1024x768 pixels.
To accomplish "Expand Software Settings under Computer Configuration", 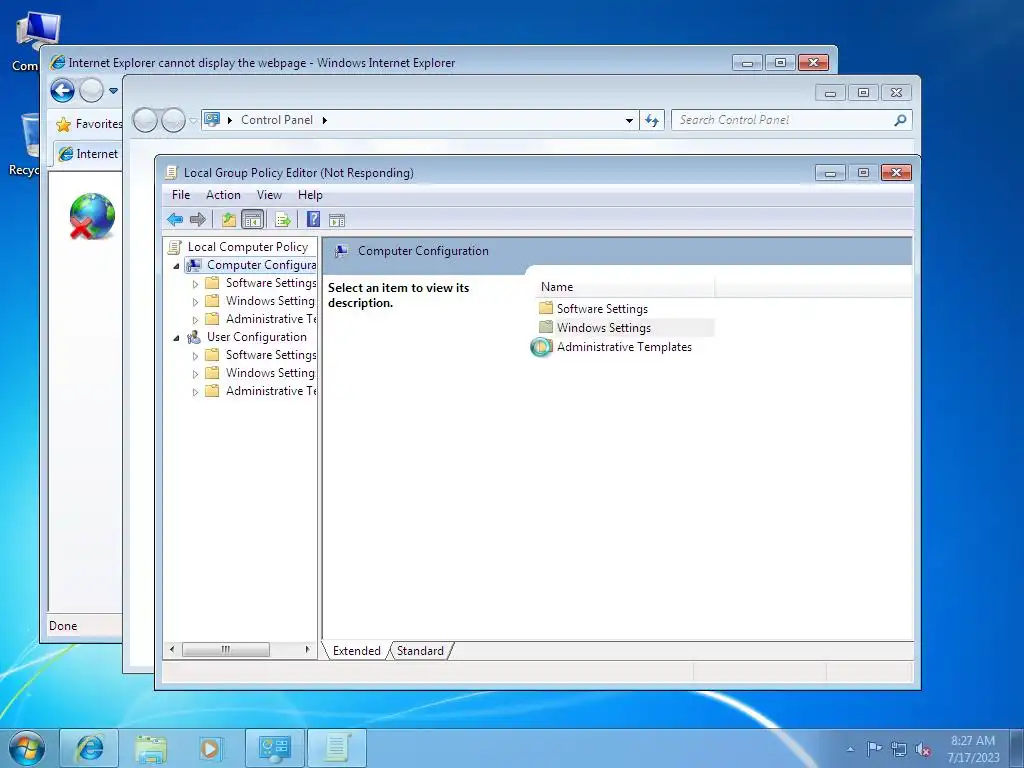I will point(195,284).
